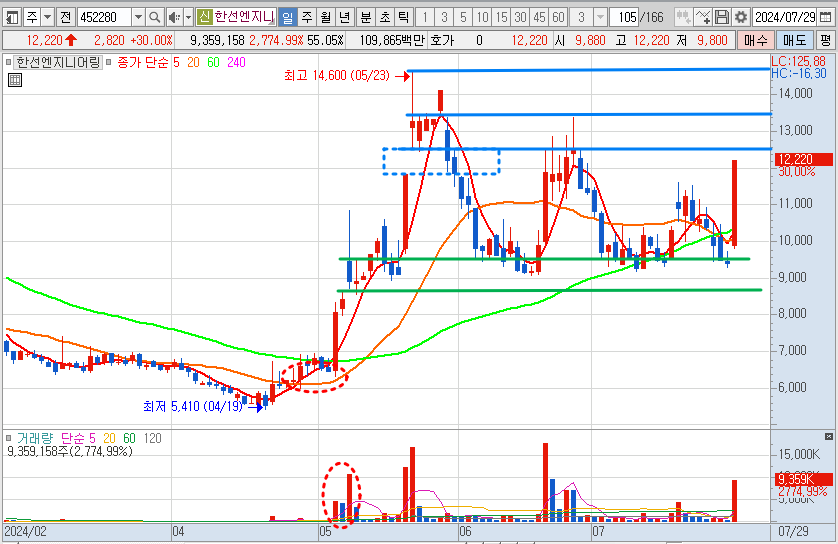Click the 최저 5,410 (04/19) low label
This screenshot has width=838, height=544.
tap(193, 407)
